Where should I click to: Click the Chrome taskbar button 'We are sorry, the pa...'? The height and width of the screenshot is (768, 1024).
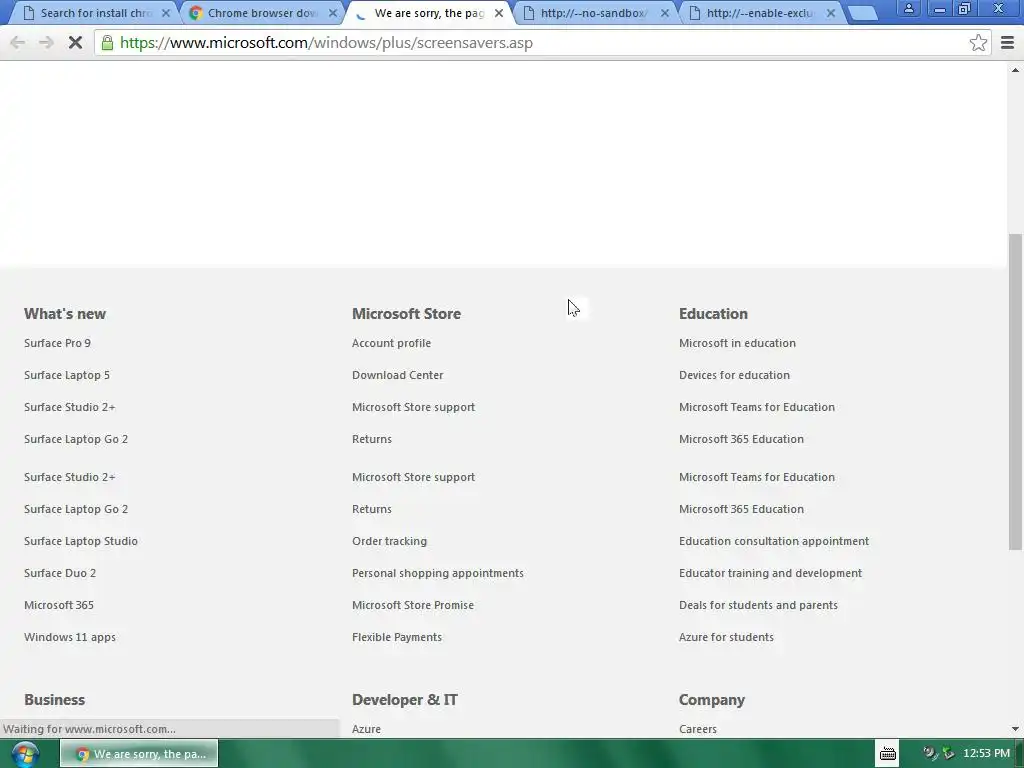(139, 754)
